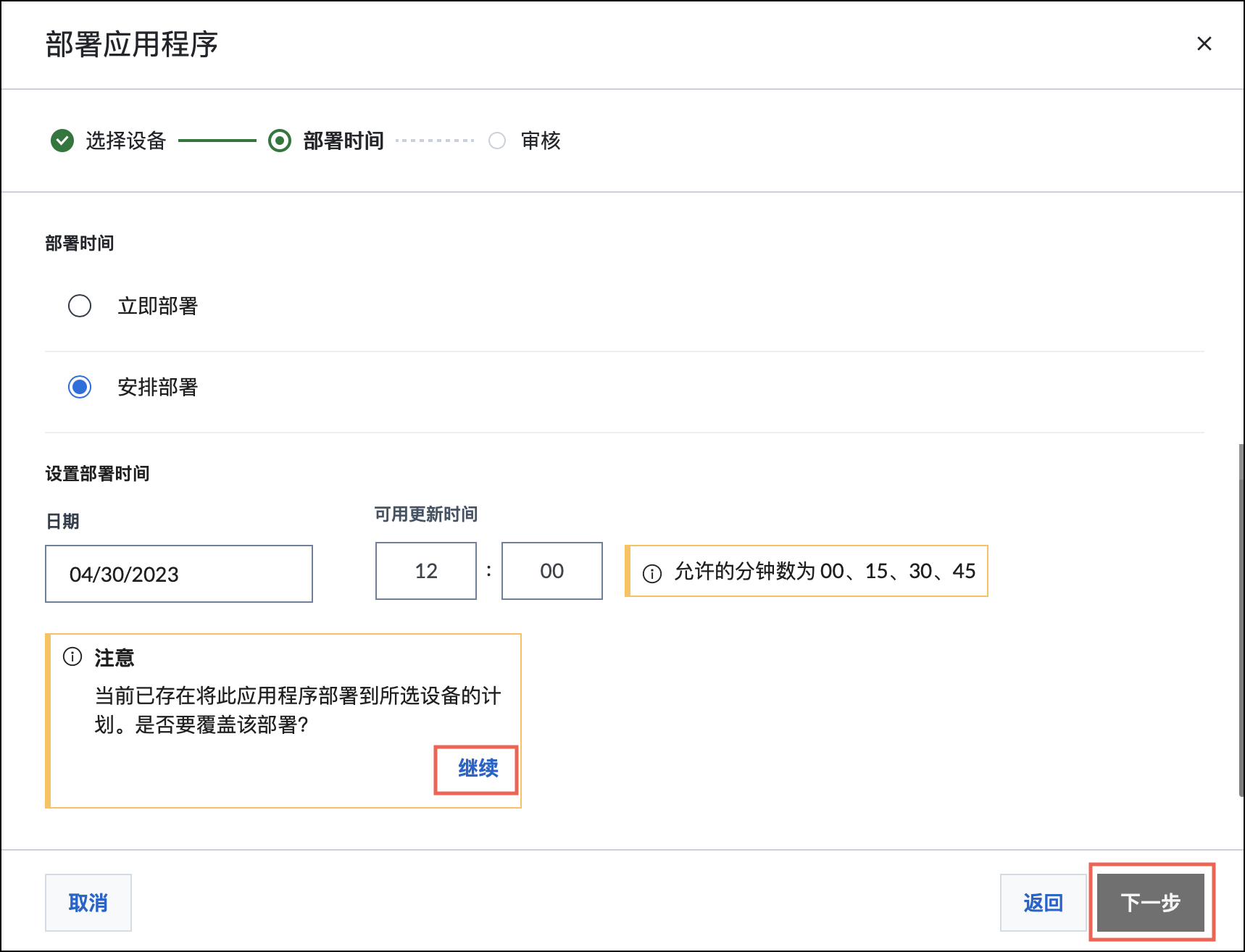This screenshot has height=952, width=1245.
Task: Click the 部署应用程序 dialog title
Action: pyautogui.click(x=132, y=44)
